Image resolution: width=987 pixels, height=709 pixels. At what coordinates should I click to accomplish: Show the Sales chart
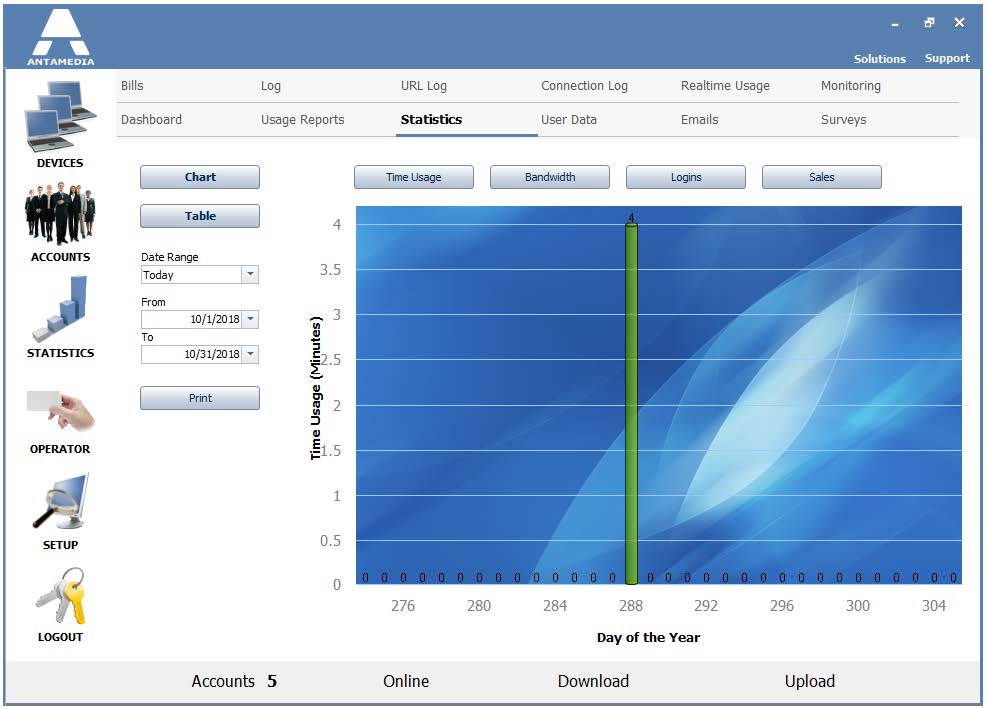(x=821, y=177)
